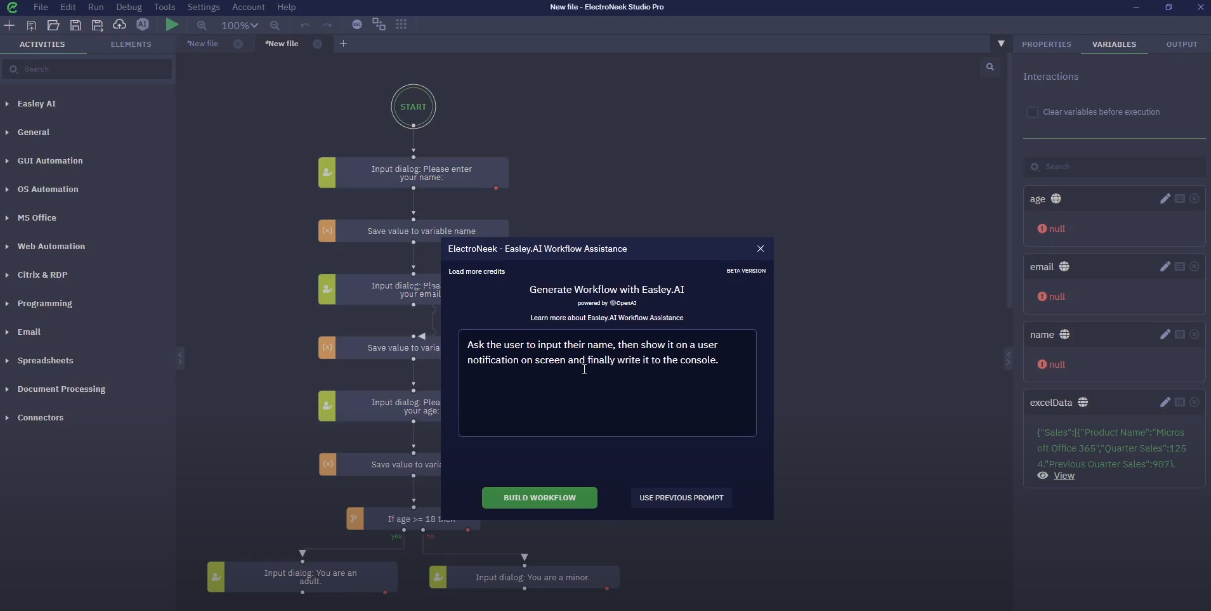Click the zoom out magnifier icon
This screenshot has width=1211, height=611.
coord(274,25)
